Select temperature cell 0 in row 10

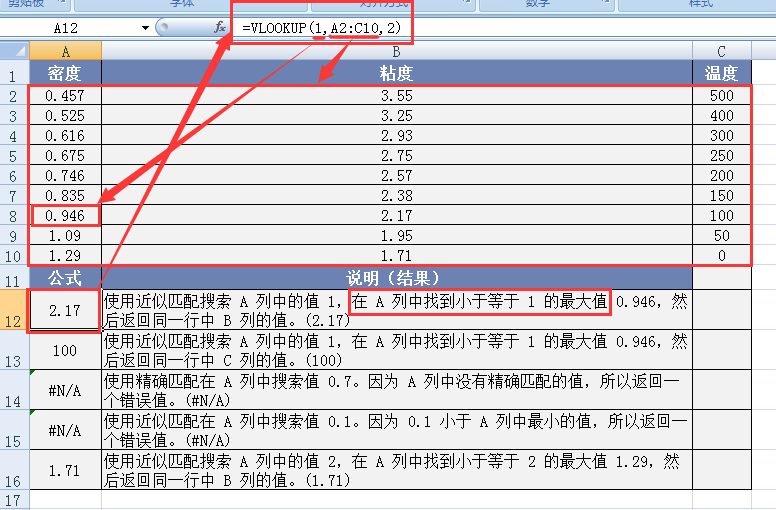(x=722, y=255)
